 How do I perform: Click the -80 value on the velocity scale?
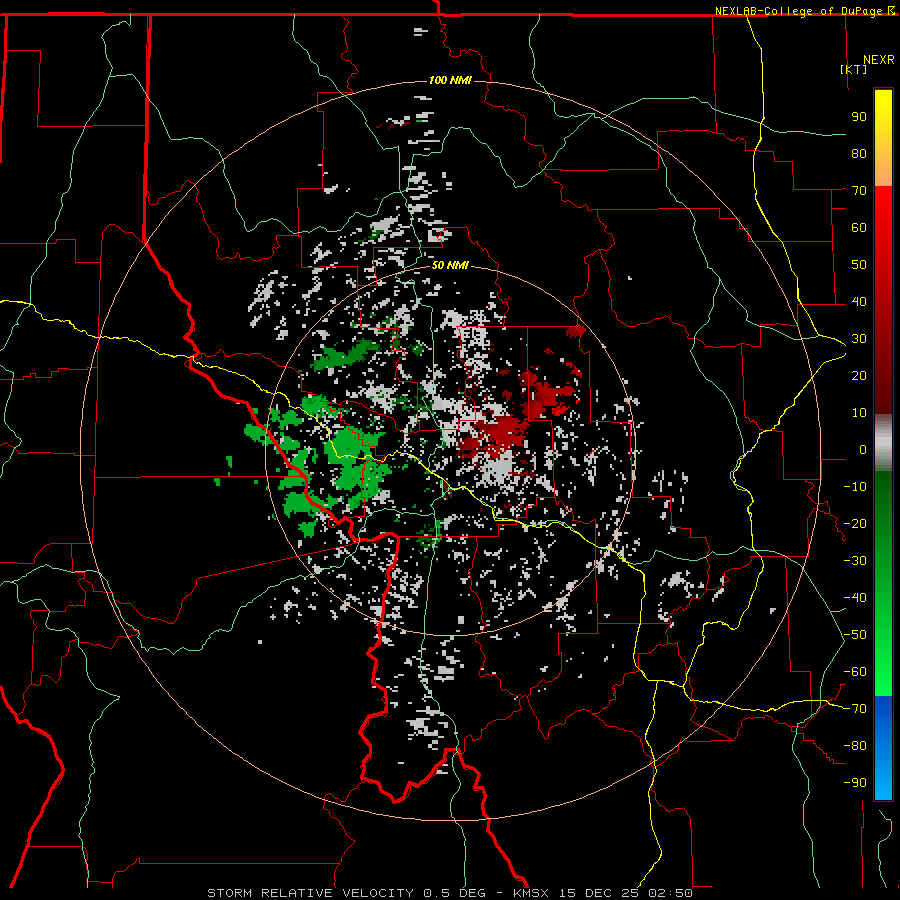click(x=855, y=746)
